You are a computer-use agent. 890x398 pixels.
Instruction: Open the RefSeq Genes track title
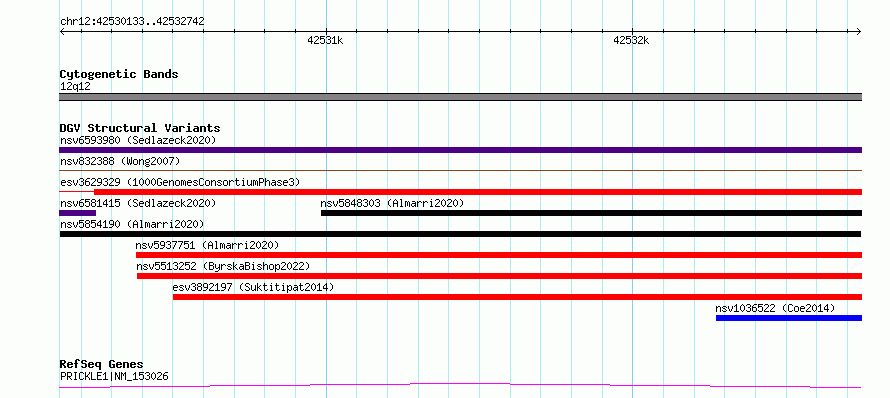point(102,364)
